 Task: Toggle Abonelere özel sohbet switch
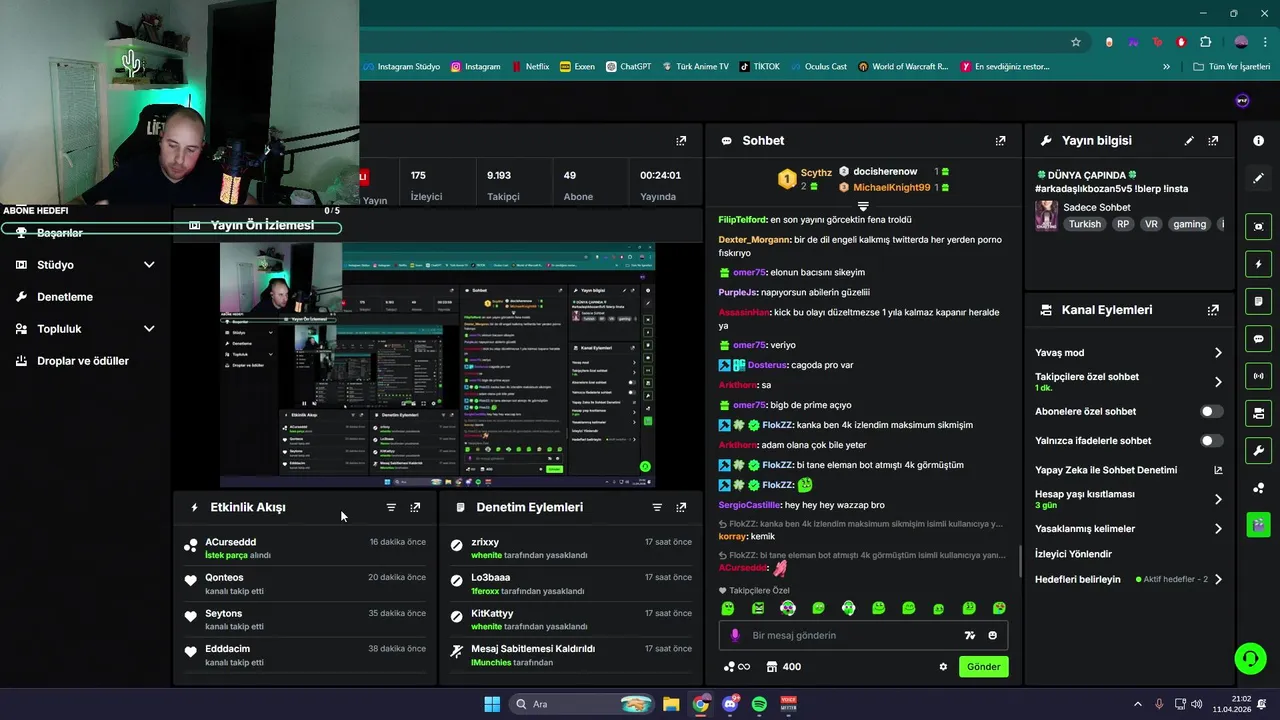(1211, 411)
